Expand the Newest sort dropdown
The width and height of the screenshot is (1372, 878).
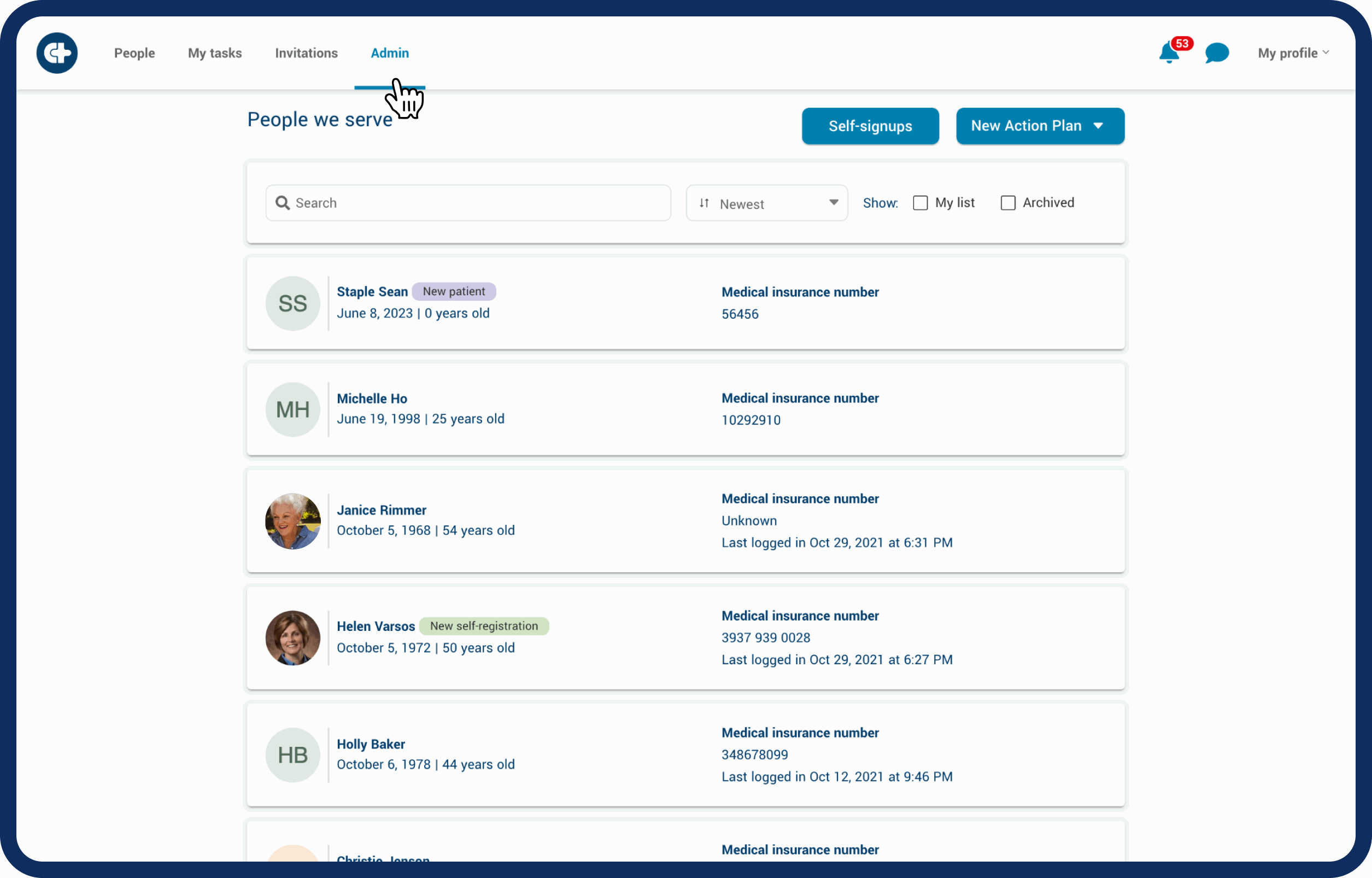pyautogui.click(x=833, y=203)
